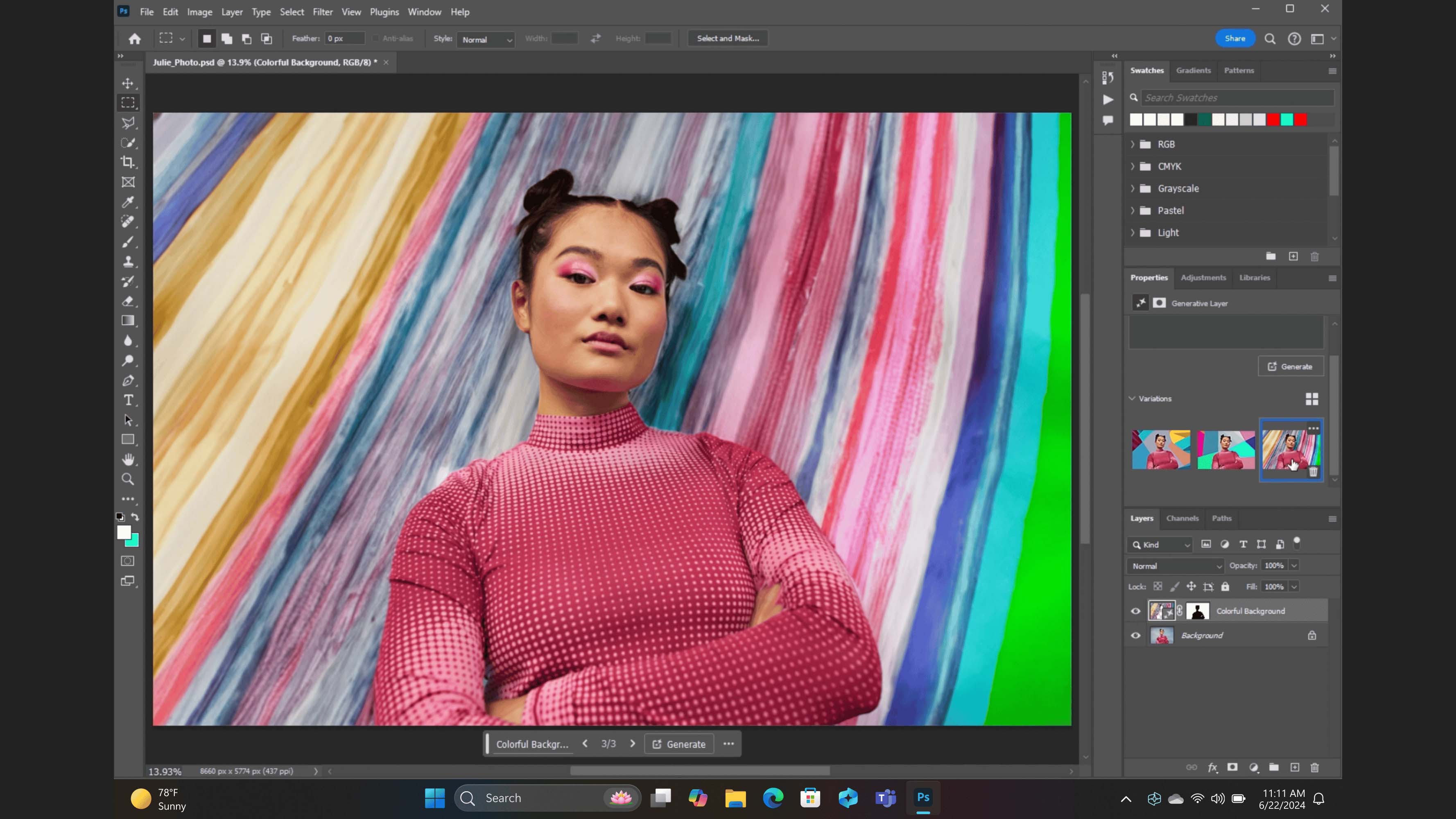Hide the Colorful Background layer
This screenshot has width=1456, height=819.
coord(1135,611)
